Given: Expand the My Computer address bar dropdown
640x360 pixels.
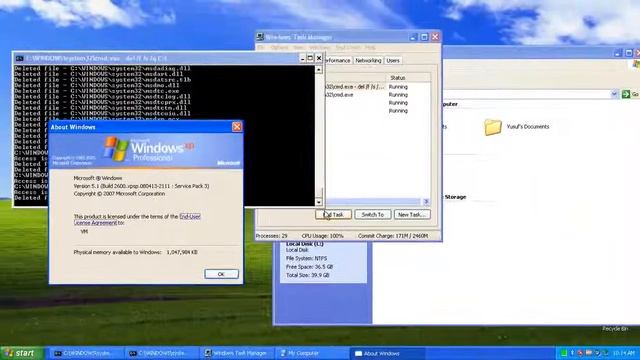Looking at the screenshot, I should (615, 94).
